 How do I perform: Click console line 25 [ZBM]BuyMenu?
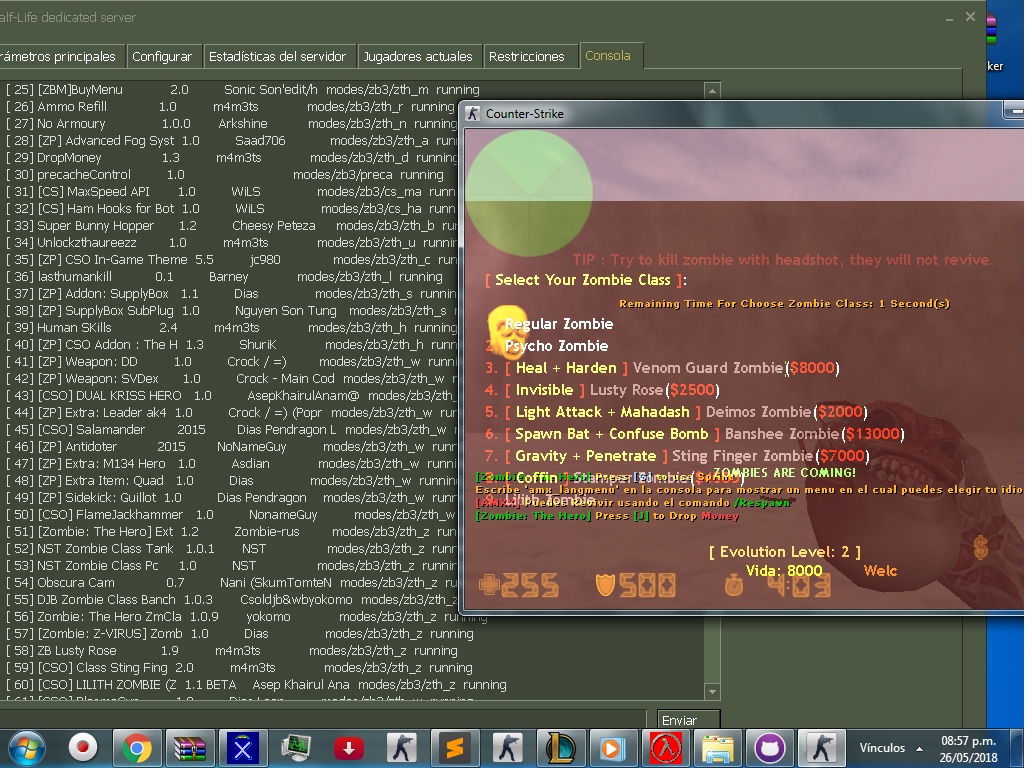tap(242, 90)
